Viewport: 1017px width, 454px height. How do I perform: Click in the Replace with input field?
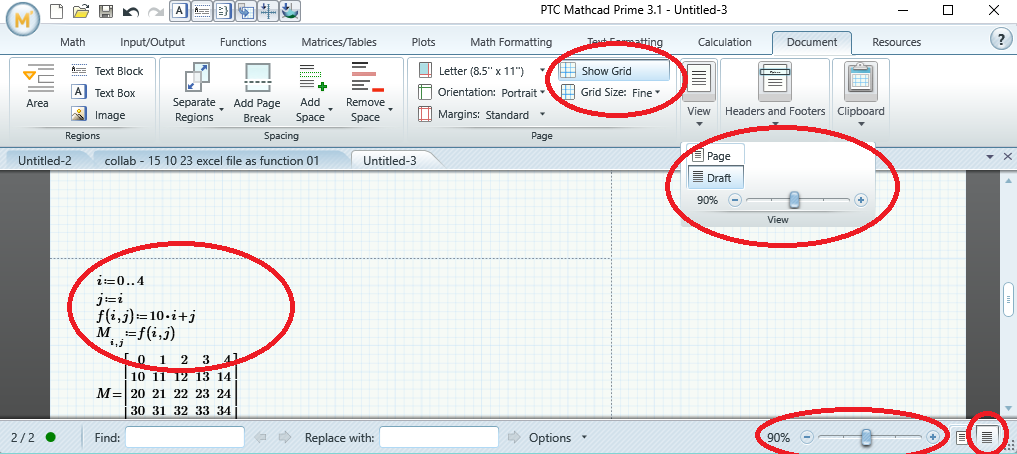(439, 438)
